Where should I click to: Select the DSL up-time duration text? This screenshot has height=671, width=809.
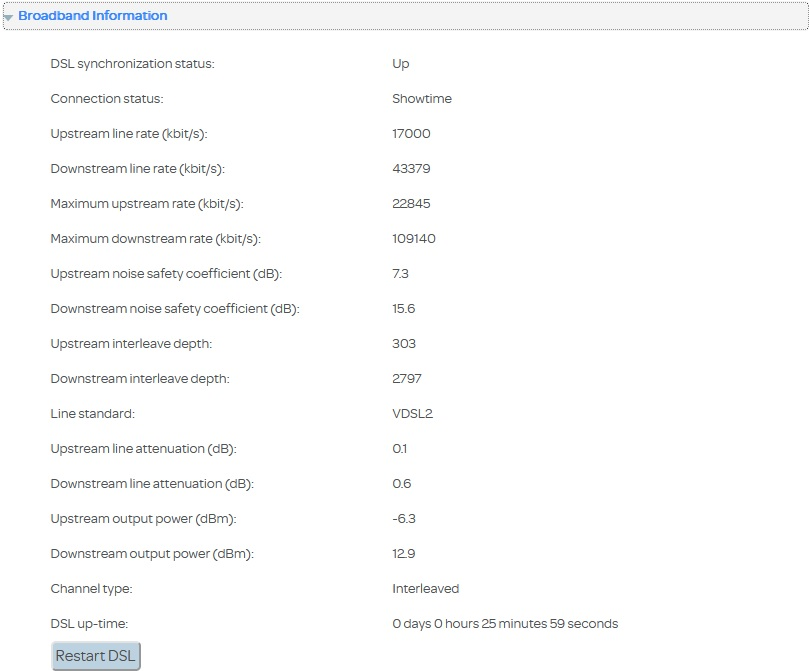(x=504, y=624)
